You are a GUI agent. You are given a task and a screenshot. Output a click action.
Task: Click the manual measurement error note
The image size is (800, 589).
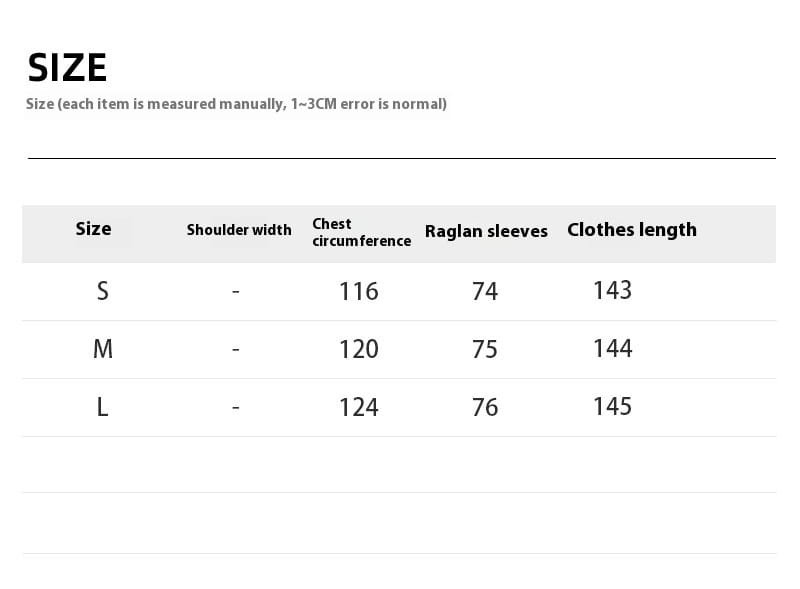[236, 104]
